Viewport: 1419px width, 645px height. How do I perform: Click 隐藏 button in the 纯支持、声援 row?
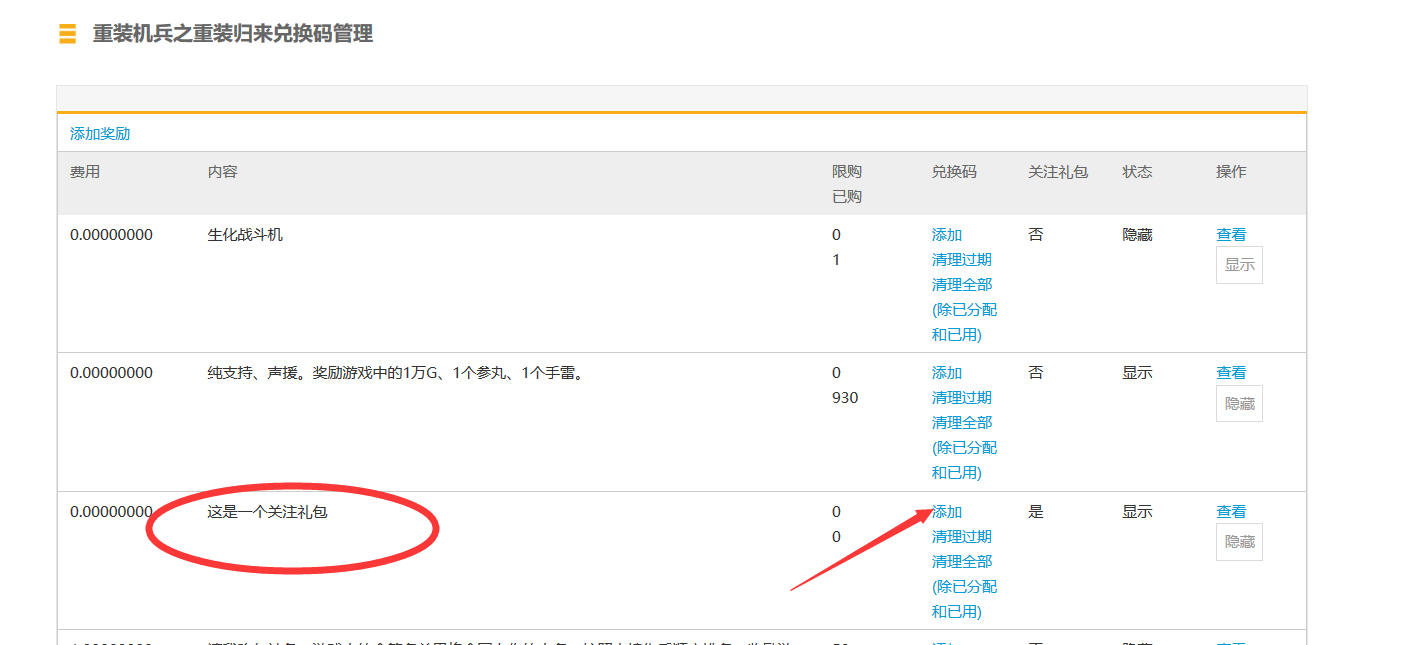pyautogui.click(x=1239, y=403)
